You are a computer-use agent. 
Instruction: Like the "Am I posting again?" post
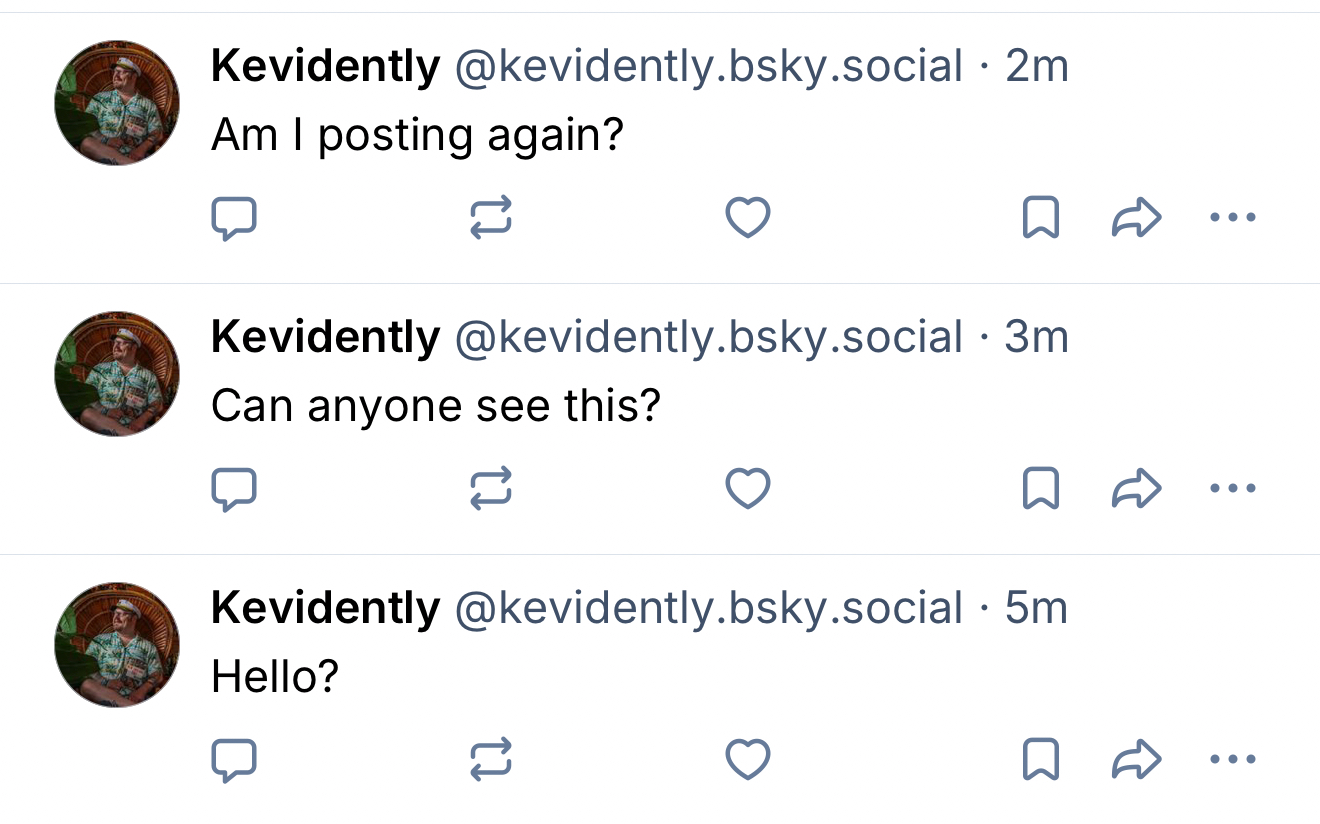point(747,217)
